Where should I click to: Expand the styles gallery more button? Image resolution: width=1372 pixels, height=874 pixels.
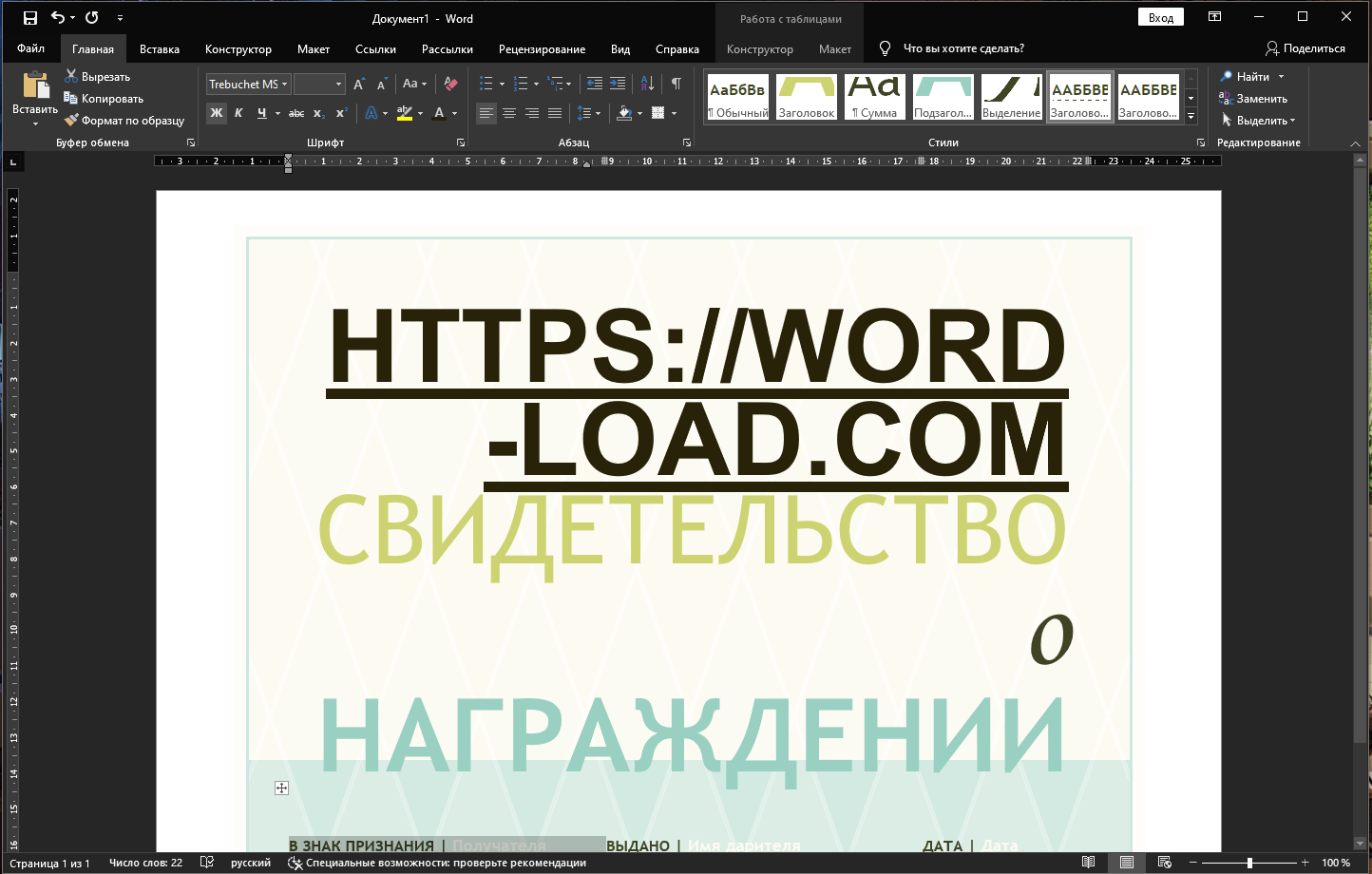pyautogui.click(x=1191, y=117)
